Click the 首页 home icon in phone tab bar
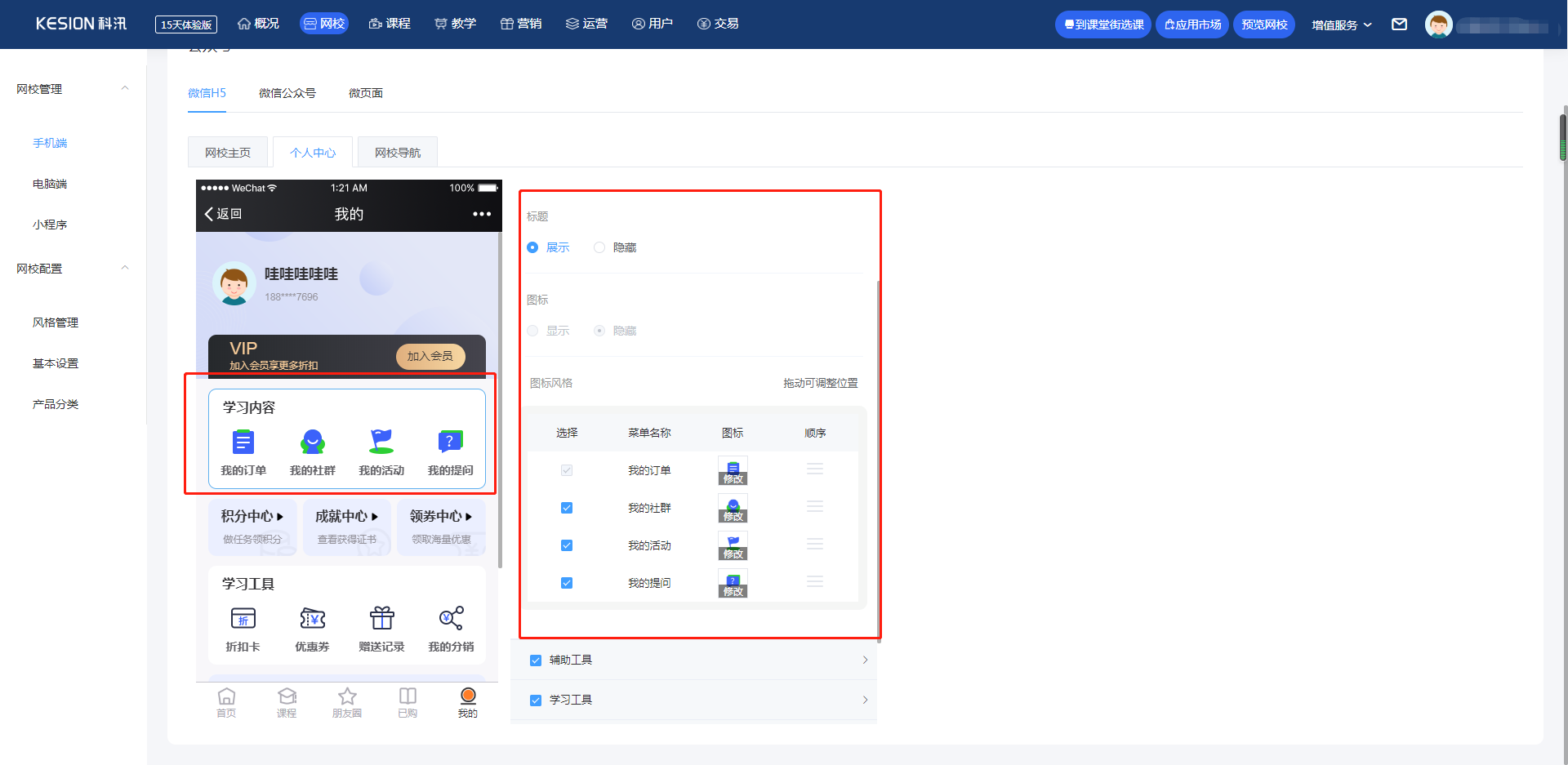 click(x=226, y=696)
